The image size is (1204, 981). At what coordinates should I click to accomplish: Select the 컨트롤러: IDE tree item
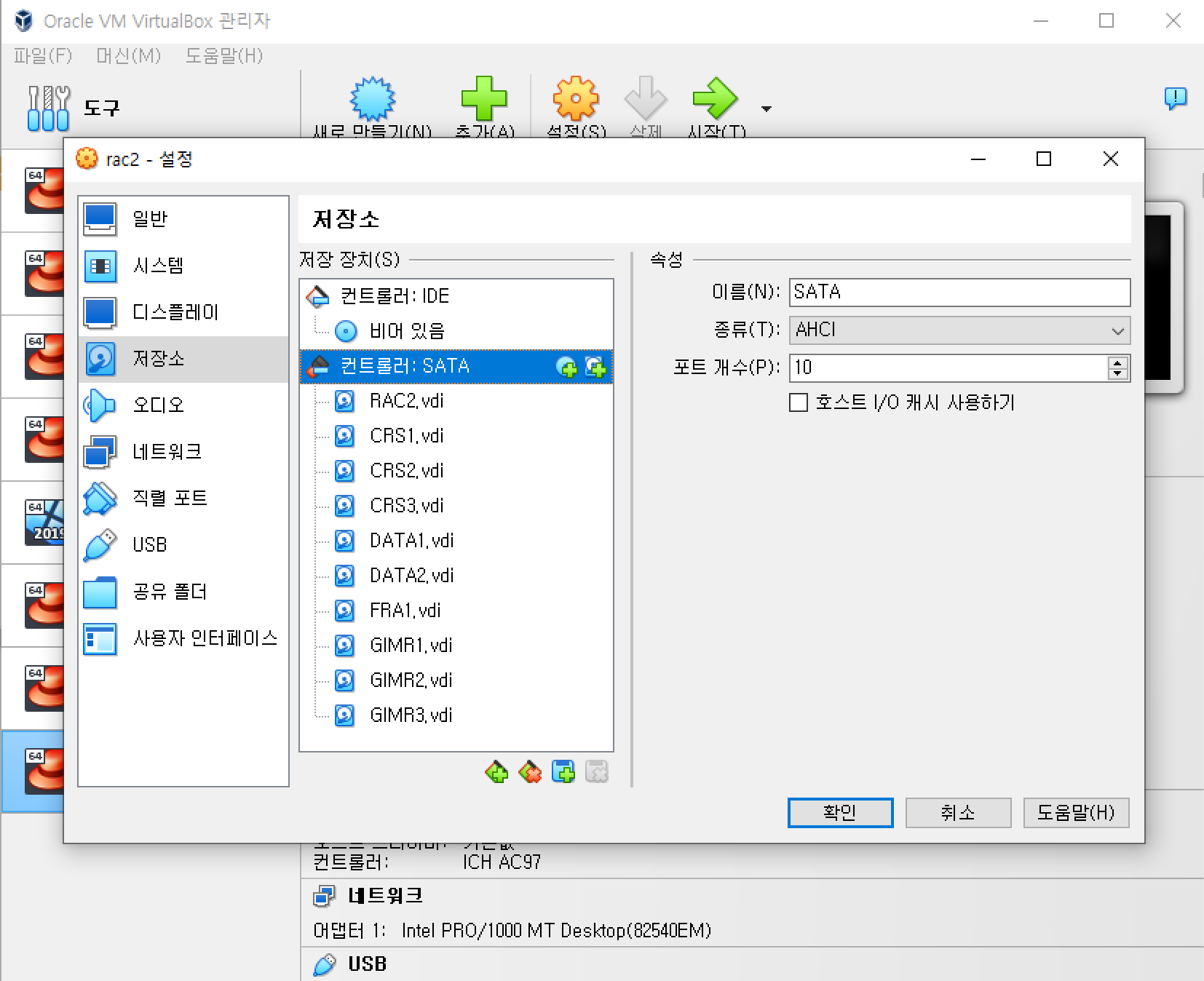tap(456, 296)
